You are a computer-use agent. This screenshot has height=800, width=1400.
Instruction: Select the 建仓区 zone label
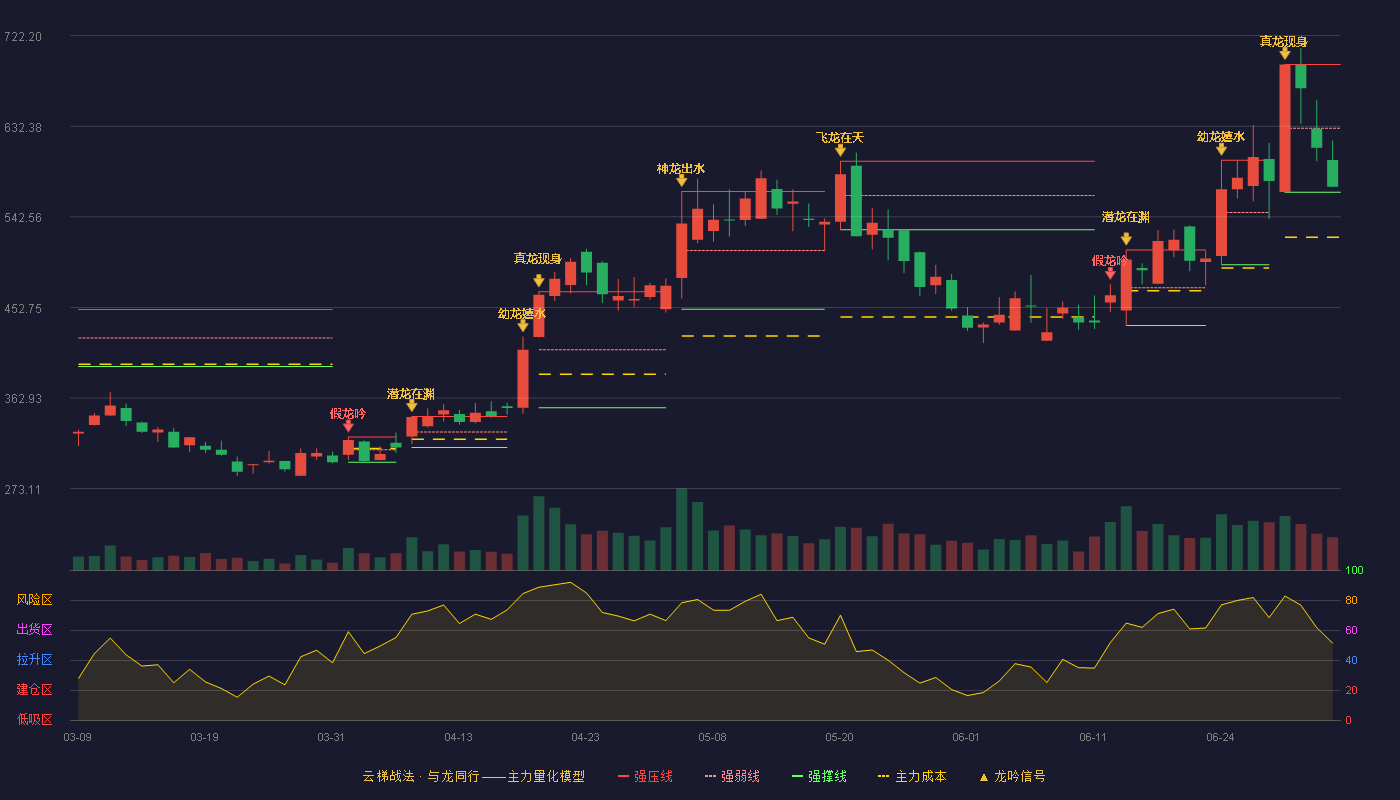point(34,690)
